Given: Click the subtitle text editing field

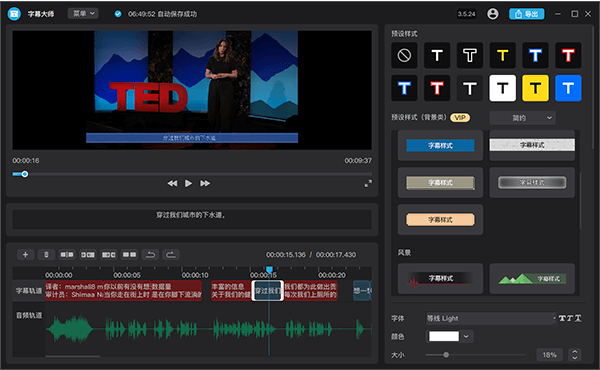Looking at the screenshot, I should pyautogui.click(x=192, y=219).
